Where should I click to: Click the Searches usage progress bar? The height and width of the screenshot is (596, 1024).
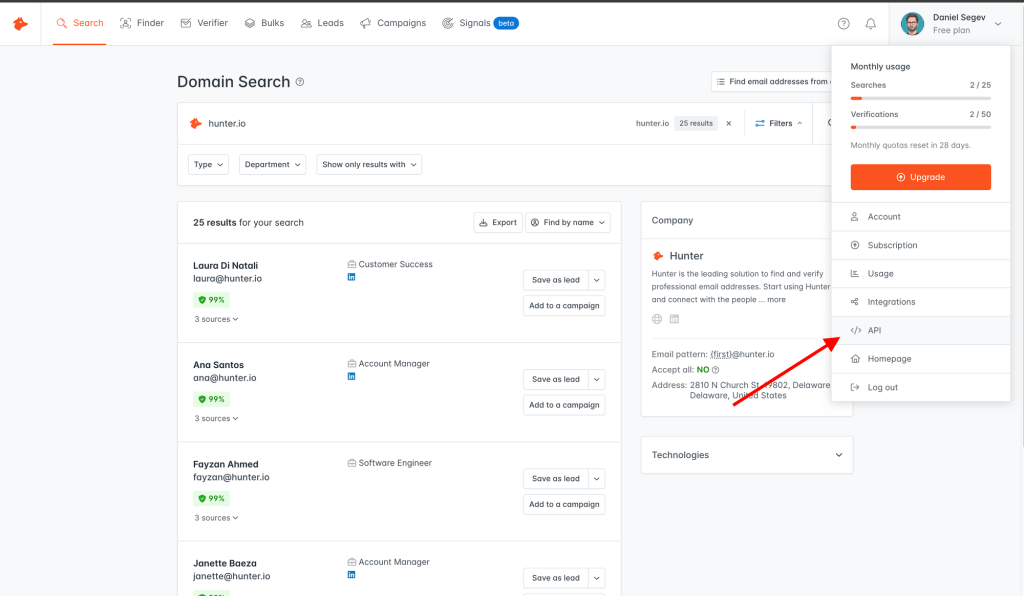[x=920, y=98]
